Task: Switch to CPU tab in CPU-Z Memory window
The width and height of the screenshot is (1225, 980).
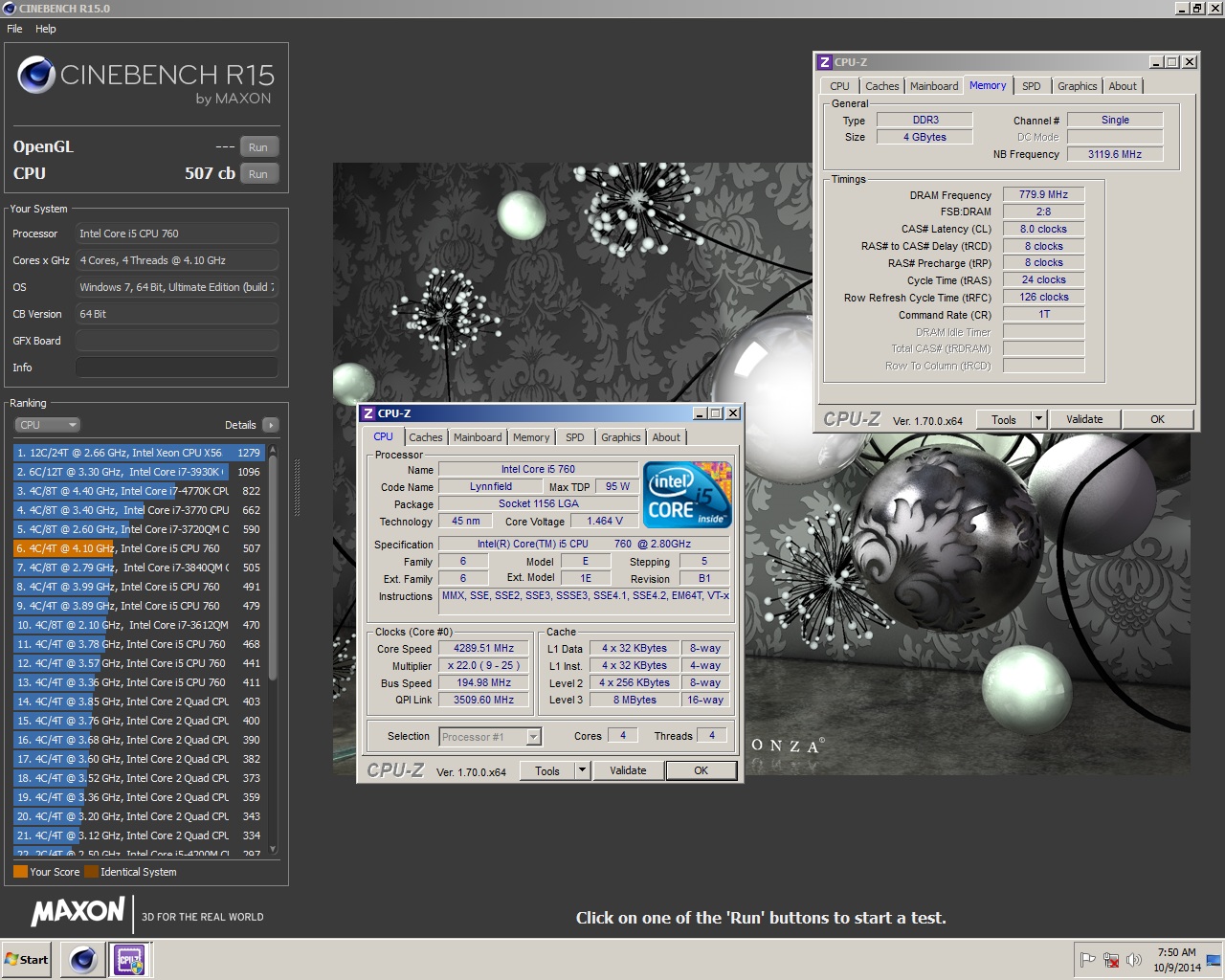Action: coord(839,86)
